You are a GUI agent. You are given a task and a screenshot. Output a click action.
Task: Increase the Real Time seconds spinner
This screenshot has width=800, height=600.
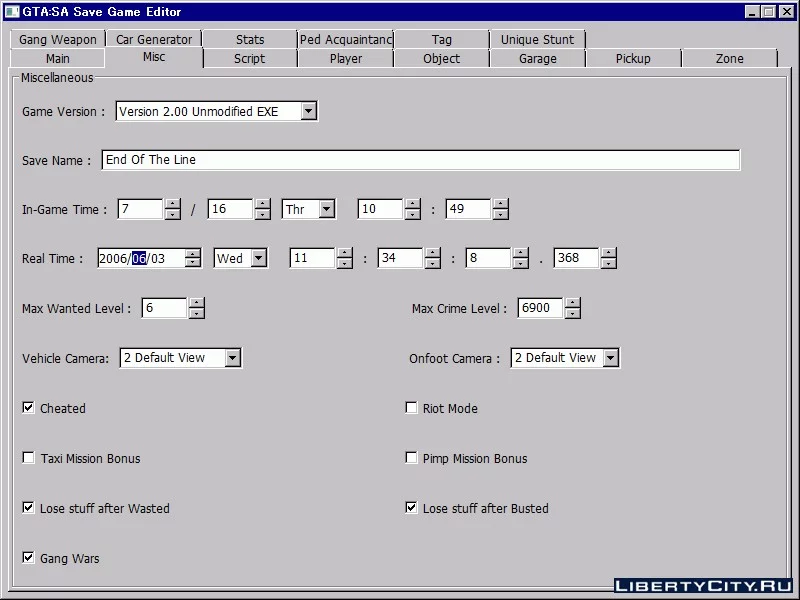tap(520, 253)
